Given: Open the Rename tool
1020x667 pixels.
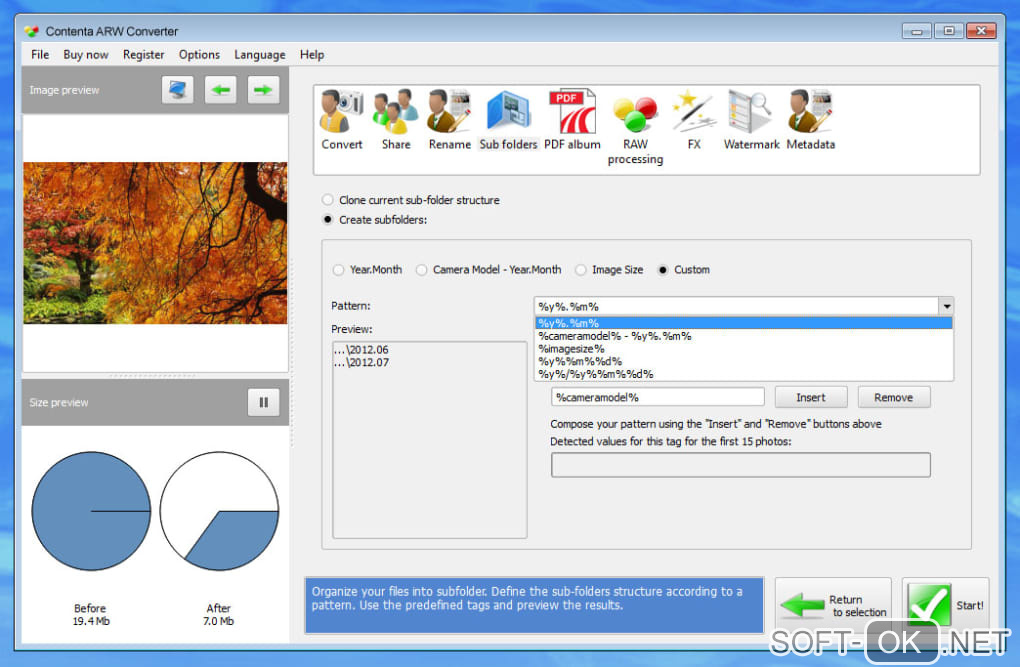Looking at the screenshot, I should tap(450, 120).
